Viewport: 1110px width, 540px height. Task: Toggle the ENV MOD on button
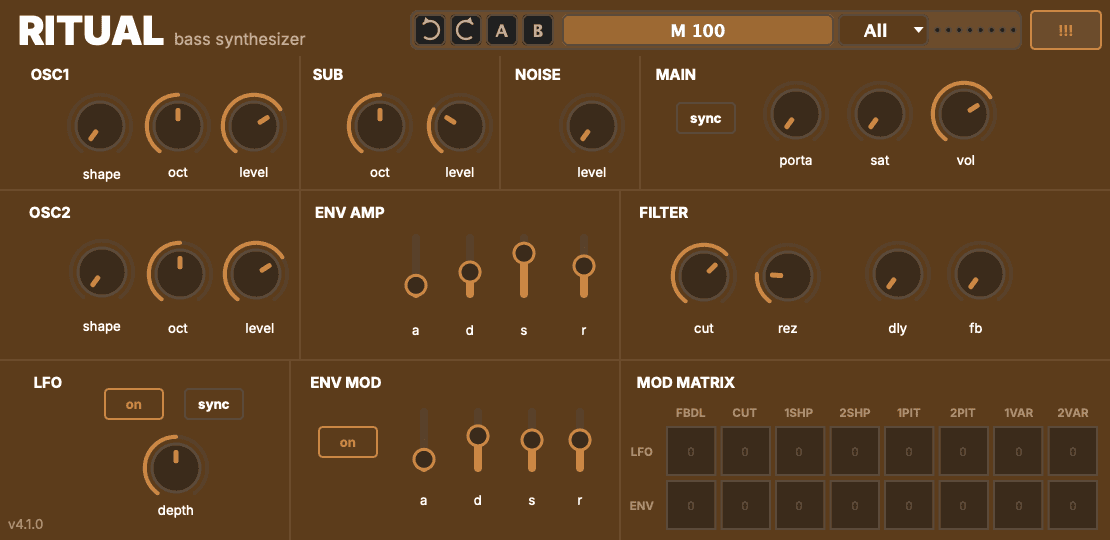coord(348,442)
